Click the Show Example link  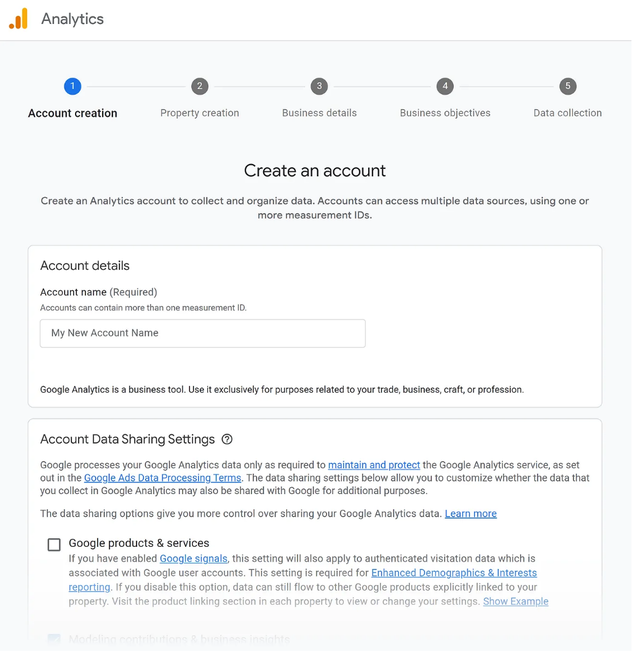[x=515, y=602]
